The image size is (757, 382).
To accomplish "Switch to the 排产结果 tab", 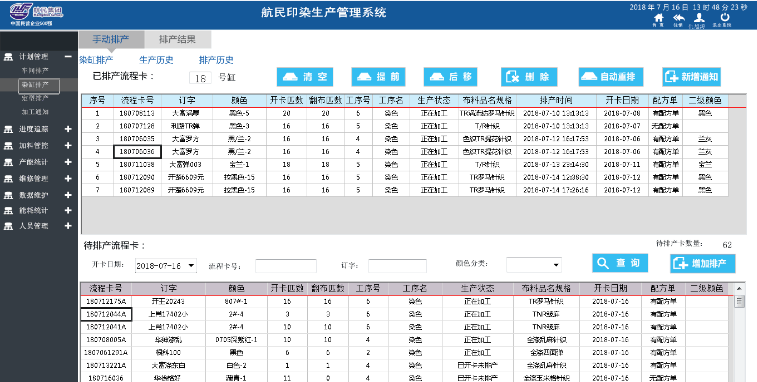I will tap(177, 40).
